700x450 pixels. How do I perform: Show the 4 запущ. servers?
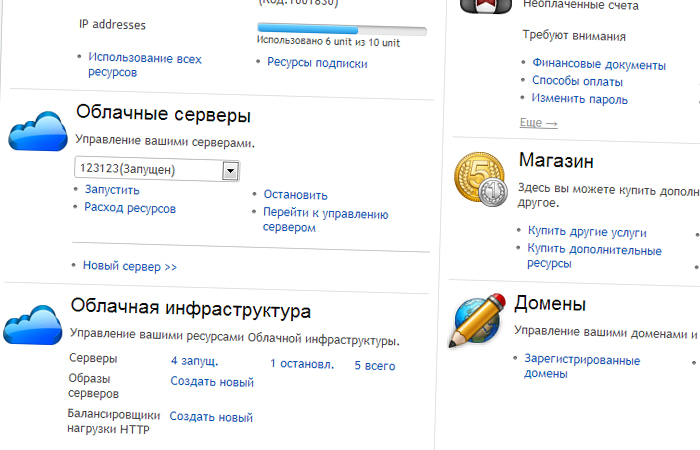[195, 361]
